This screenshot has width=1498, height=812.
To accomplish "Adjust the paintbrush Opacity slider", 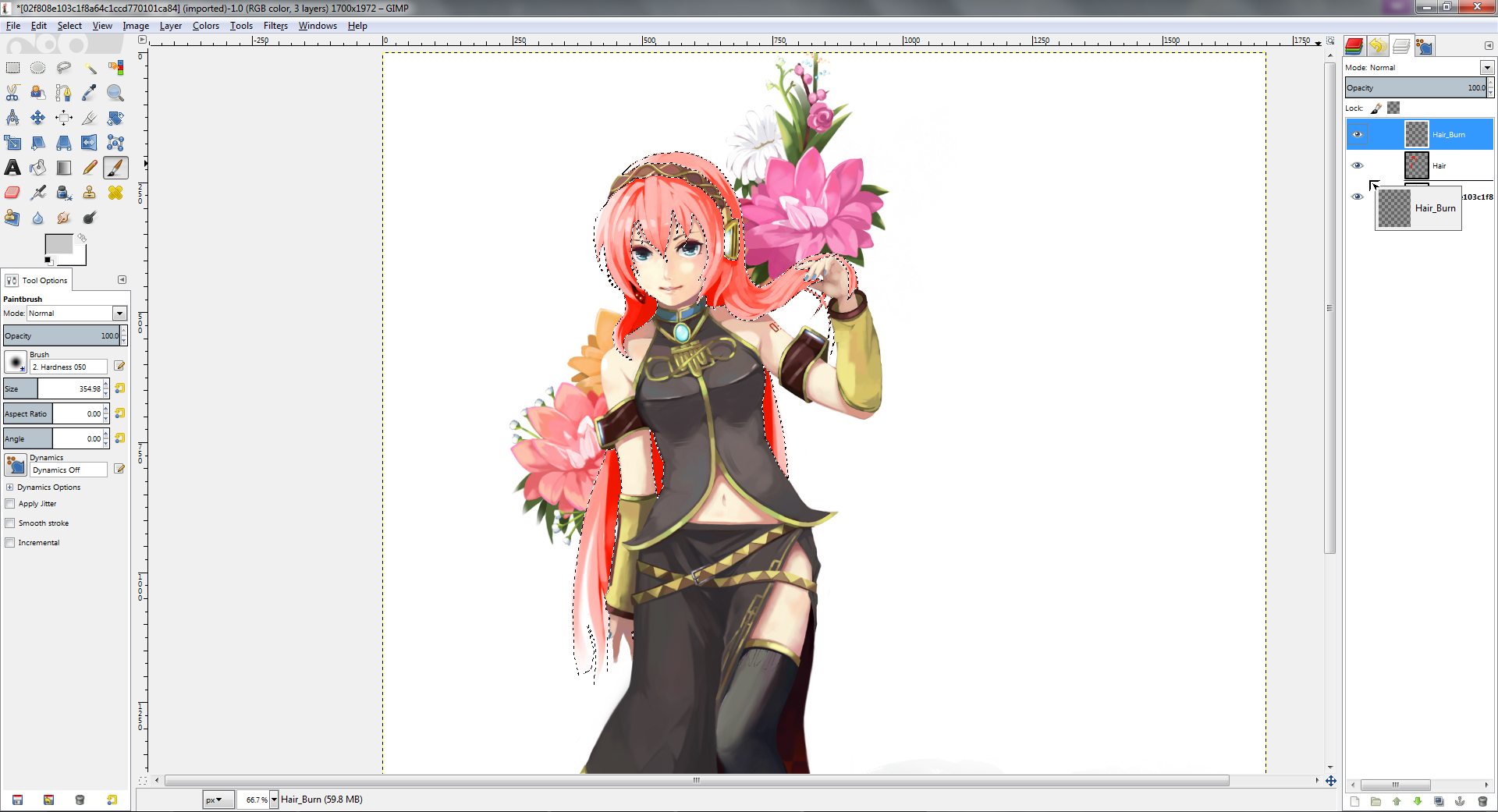I will point(62,336).
